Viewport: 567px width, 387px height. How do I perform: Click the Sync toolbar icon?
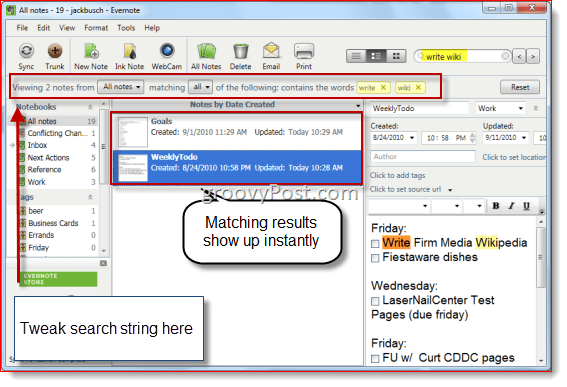pyautogui.click(x=26, y=56)
